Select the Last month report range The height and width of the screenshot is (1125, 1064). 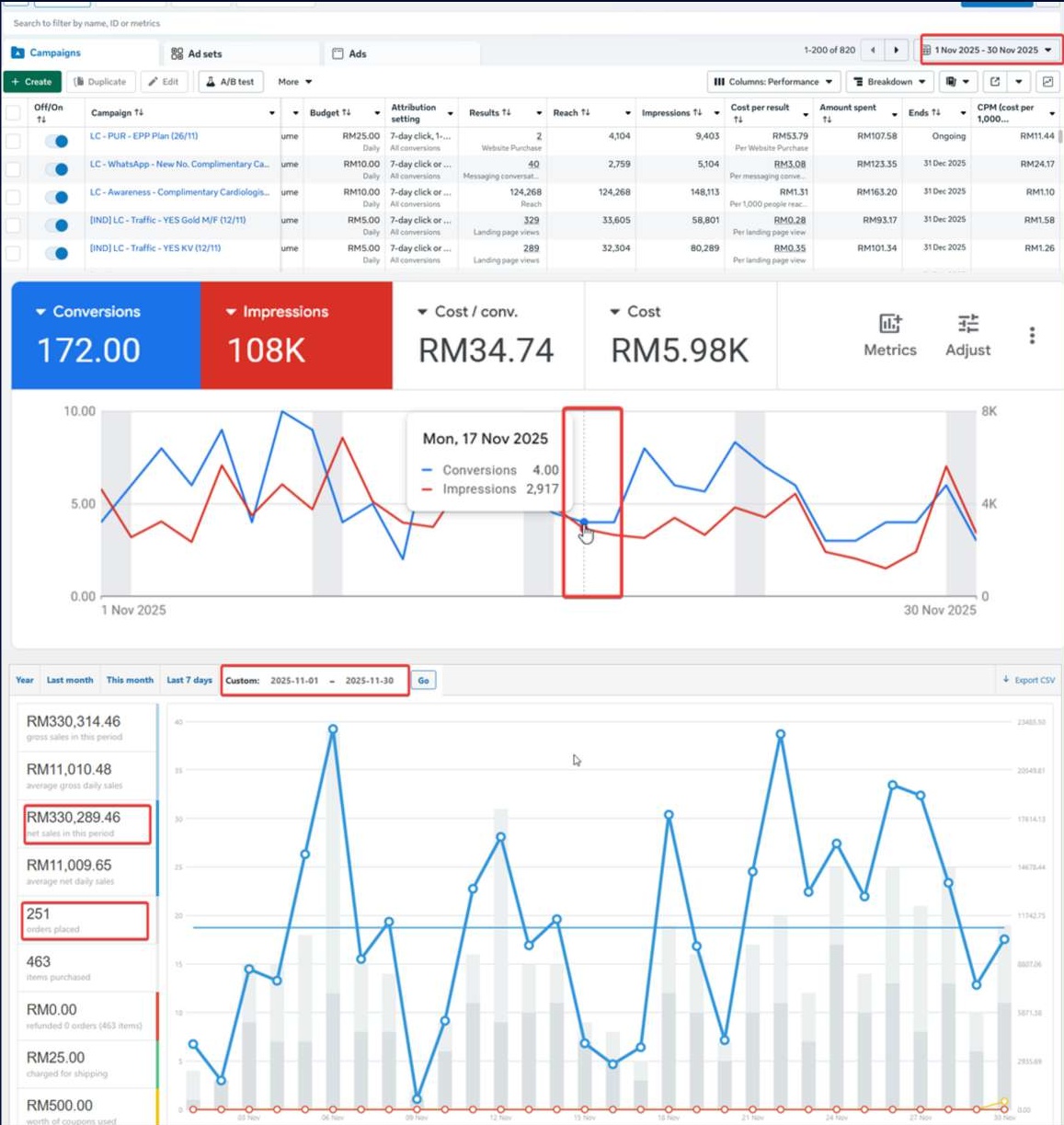coord(70,680)
